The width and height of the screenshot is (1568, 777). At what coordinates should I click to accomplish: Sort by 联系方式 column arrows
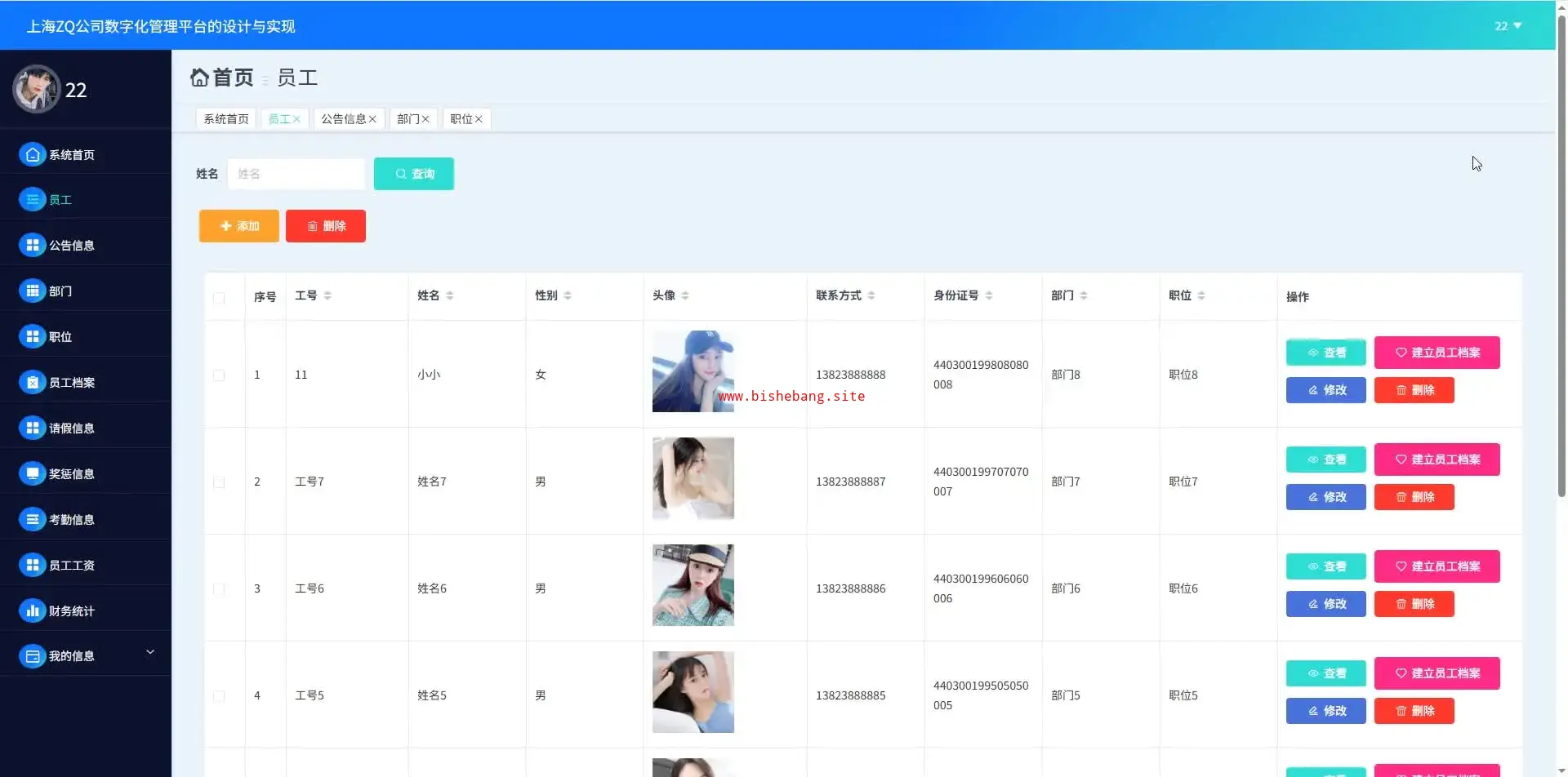[871, 295]
